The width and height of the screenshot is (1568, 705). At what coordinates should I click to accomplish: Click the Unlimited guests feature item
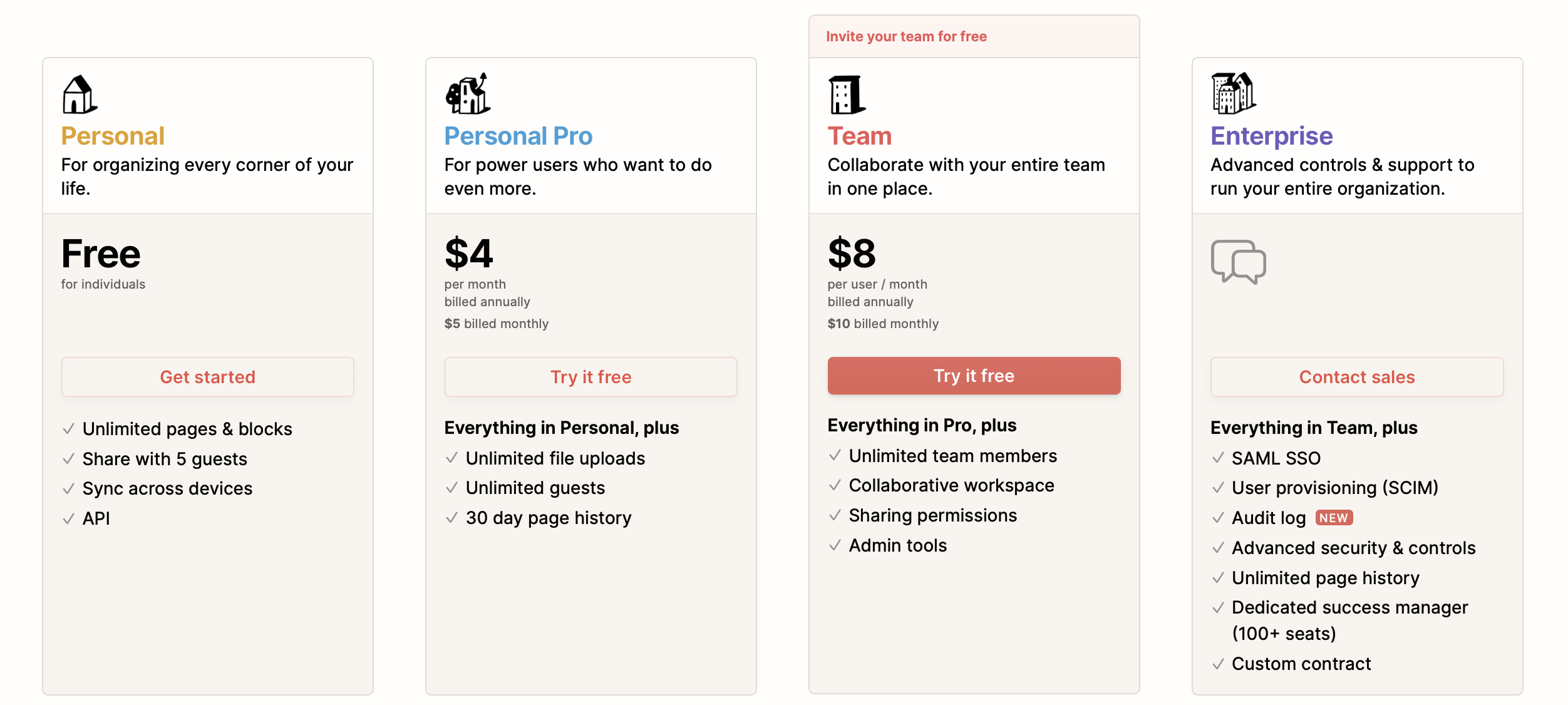535,488
